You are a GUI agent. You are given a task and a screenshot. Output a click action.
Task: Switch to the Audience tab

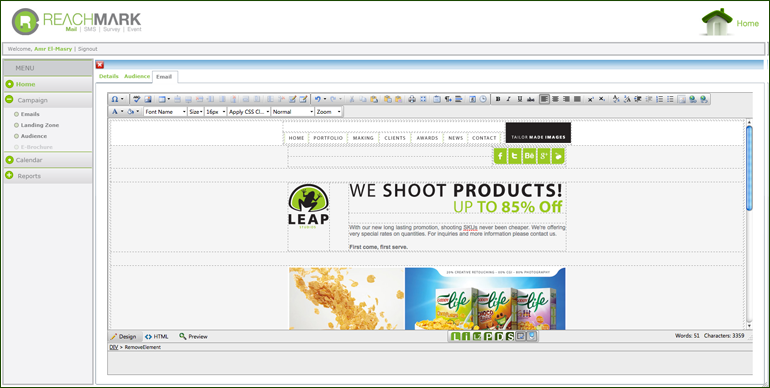(137, 76)
